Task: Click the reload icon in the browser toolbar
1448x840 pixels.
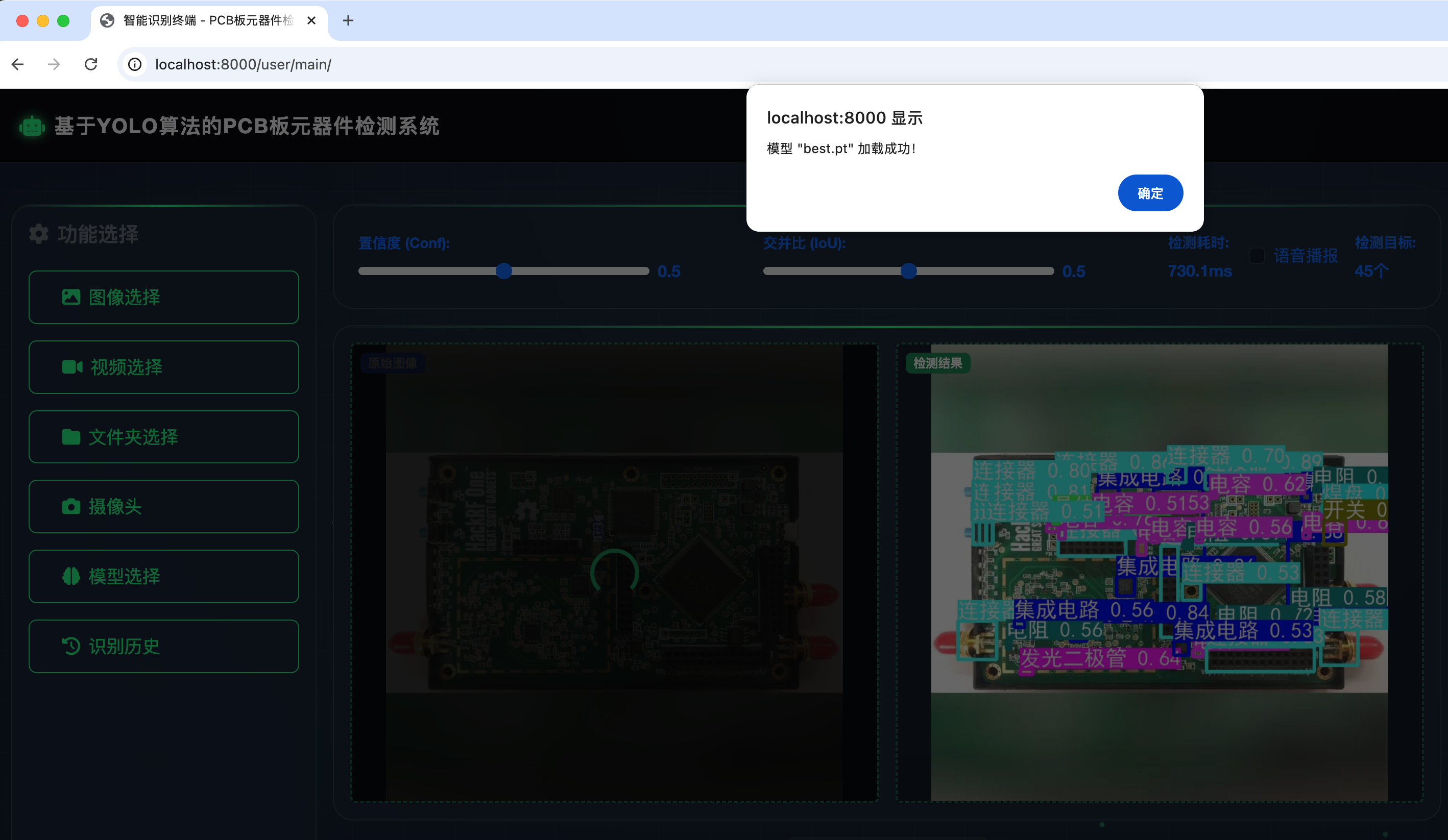Action: click(x=91, y=64)
